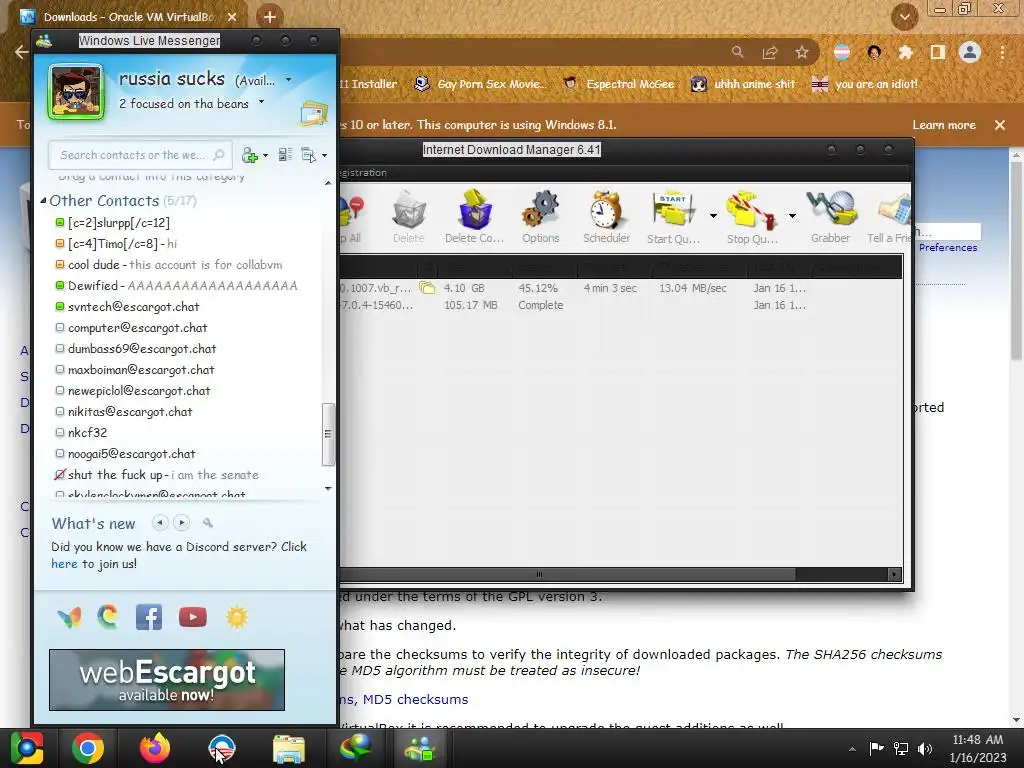Dismiss the Windows 8.1 warning banner
1024x768 pixels.
1000,125
